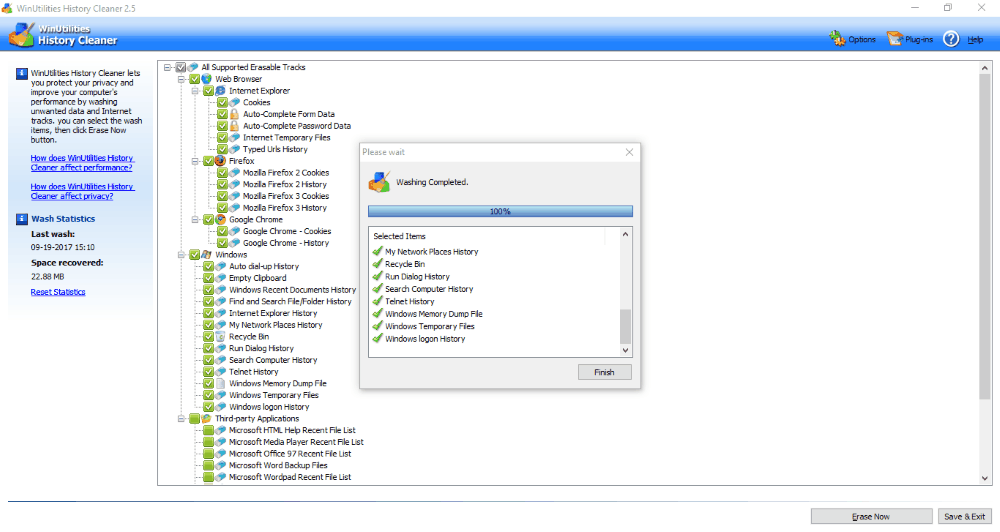Click the padlock icon next to Auto-Complete Form Data
Viewport: 1000px width, 532px height.
point(235,114)
